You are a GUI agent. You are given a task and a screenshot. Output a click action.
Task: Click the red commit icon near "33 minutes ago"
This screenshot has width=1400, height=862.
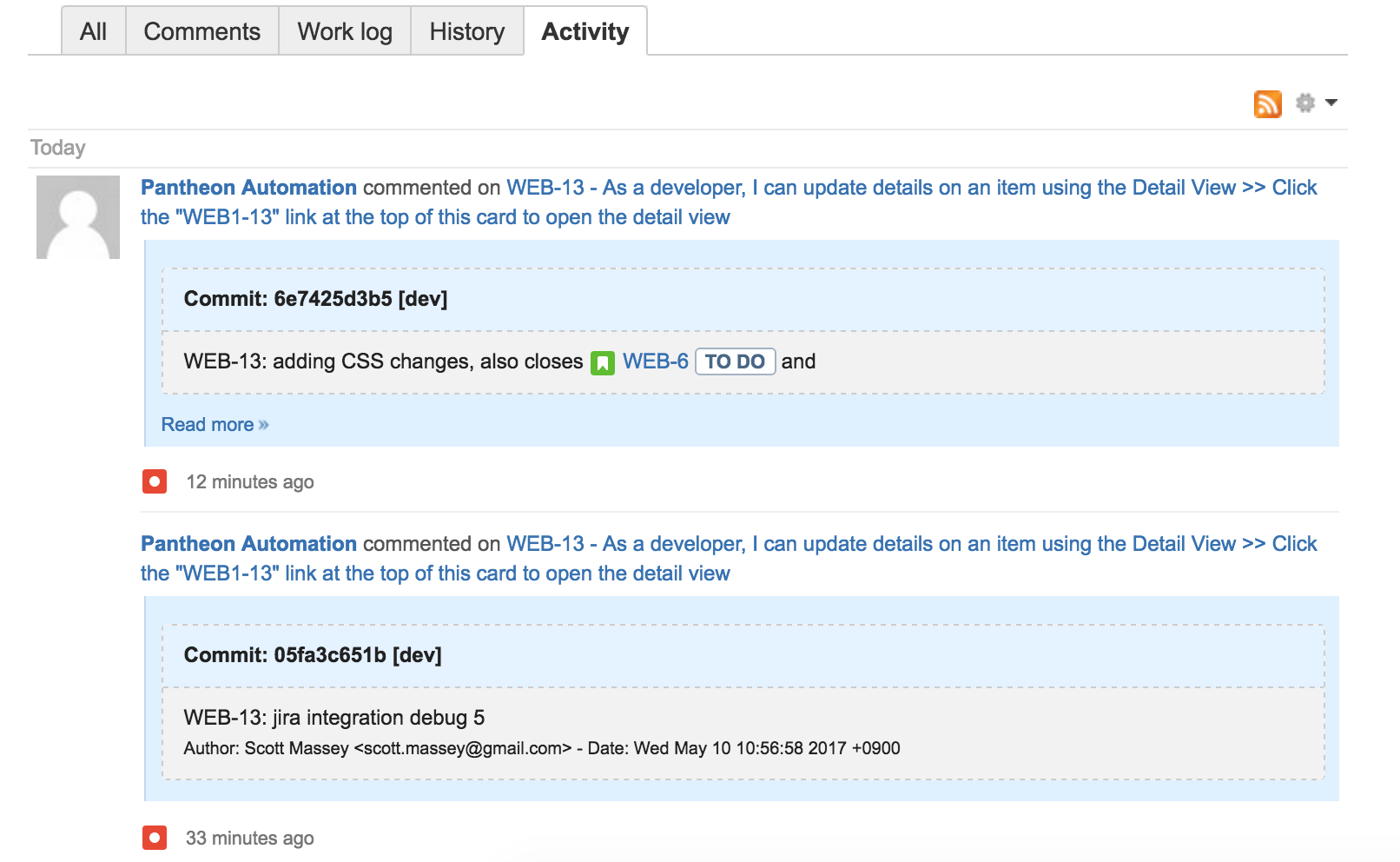point(154,838)
